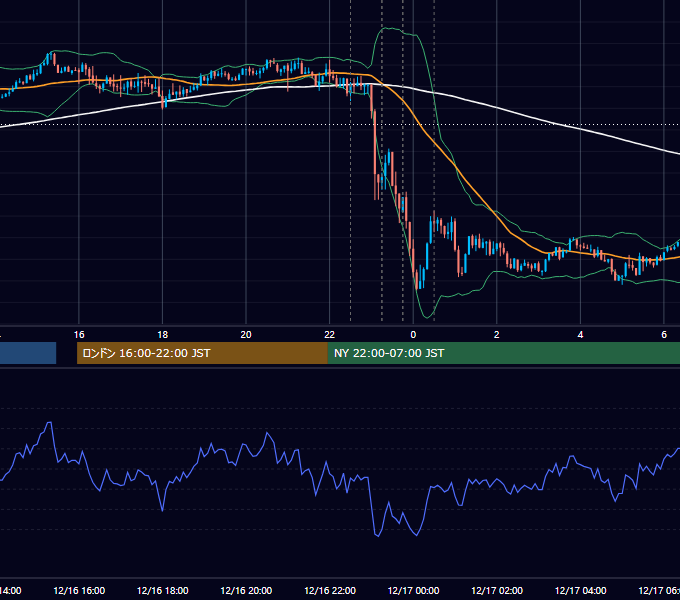Click the '12/17 02:00' oscillator time label
680x600 pixels.
coord(497,590)
